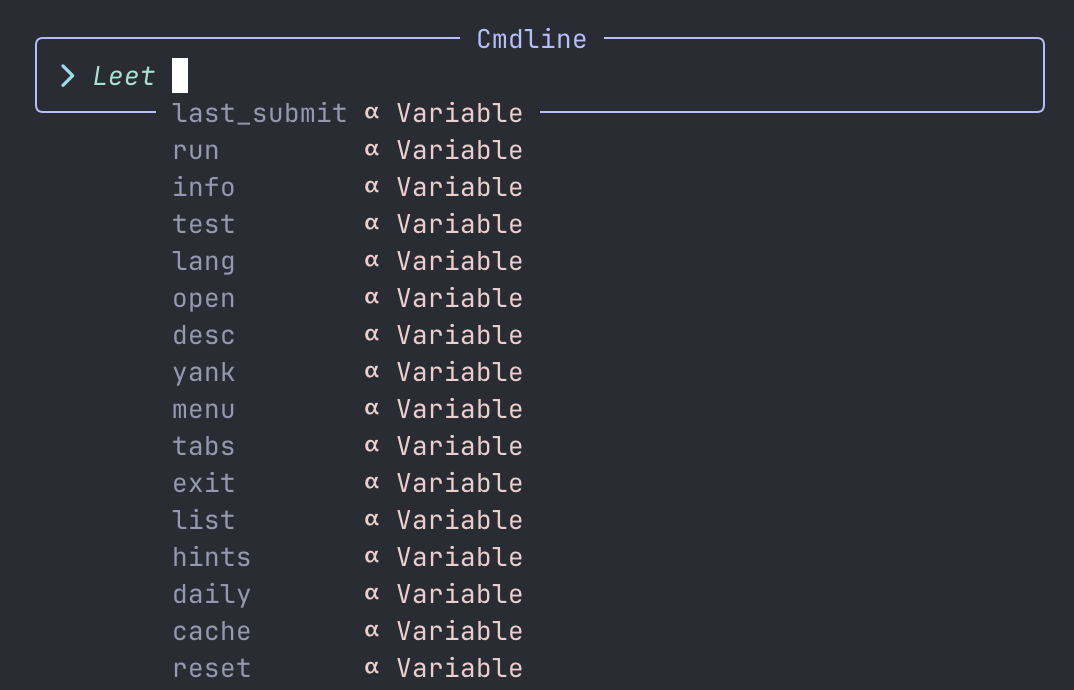
Task: Click the alpha icon next to info
Action: (372, 186)
